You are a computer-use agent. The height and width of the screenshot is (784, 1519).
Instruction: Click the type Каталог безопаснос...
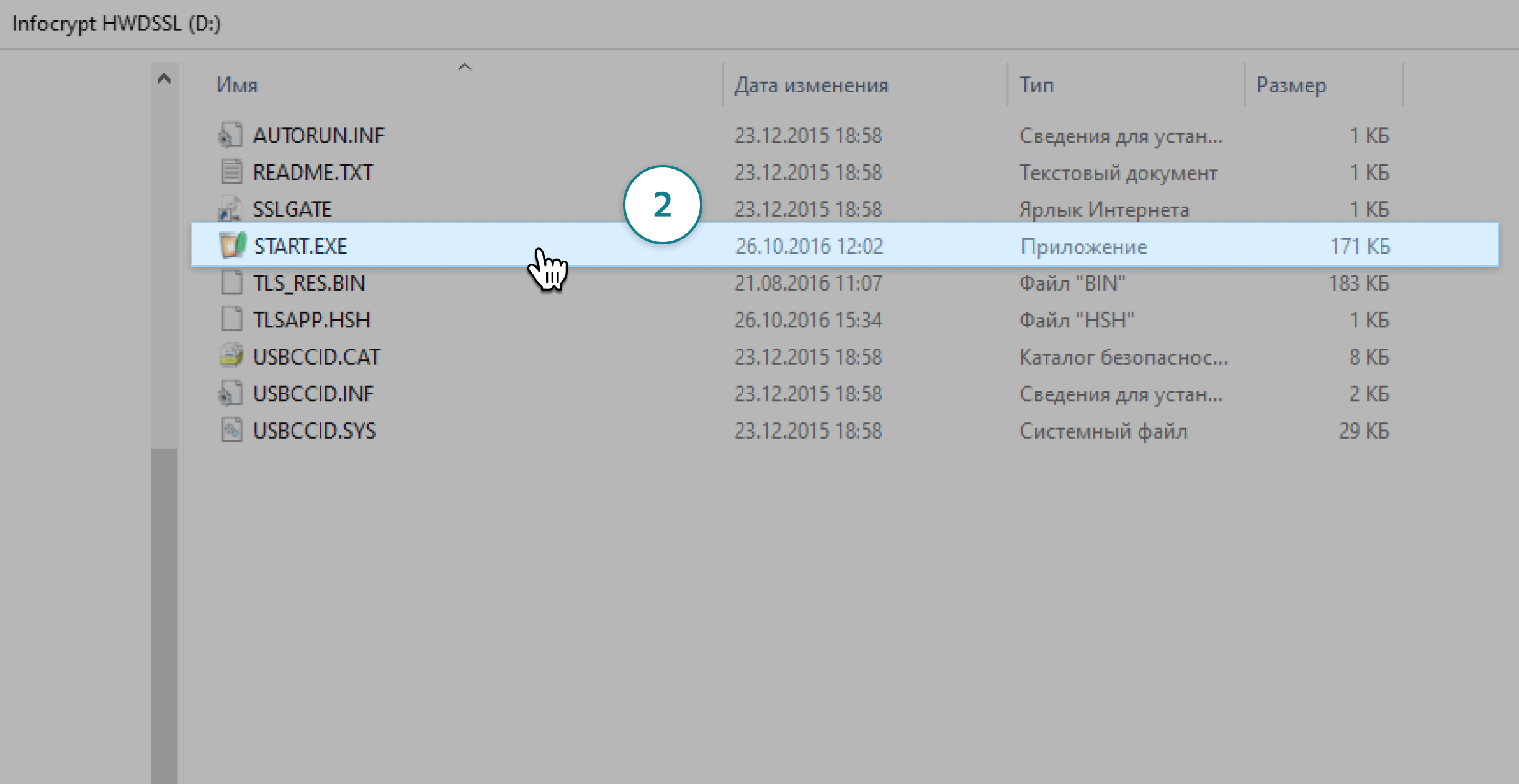pos(1123,357)
